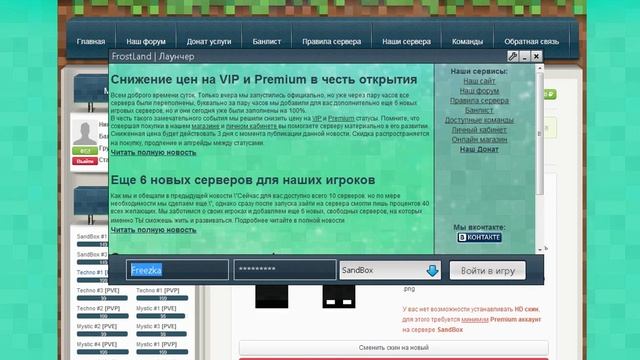Click the green button under the avatar
This screenshot has height=360, width=640.
pyautogui.click(x=85, y=151)
